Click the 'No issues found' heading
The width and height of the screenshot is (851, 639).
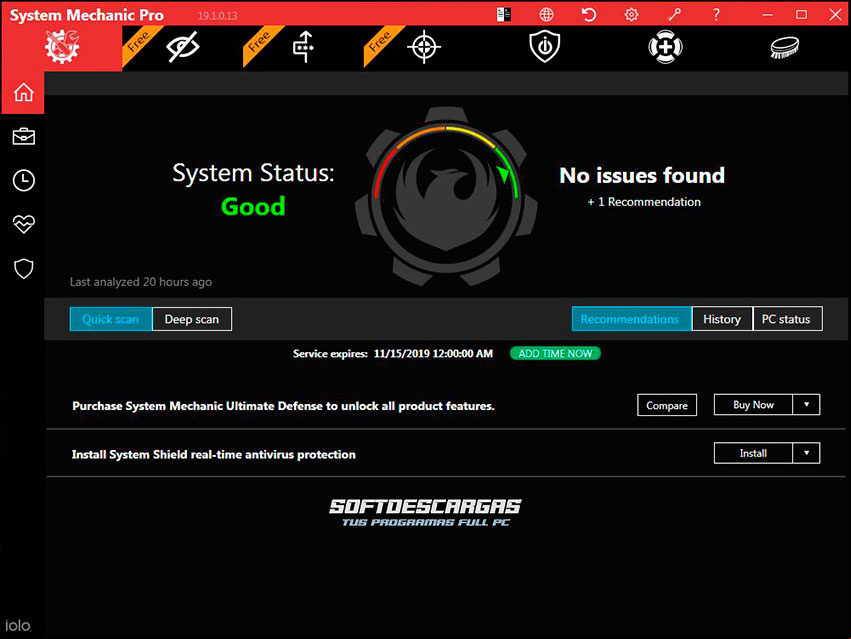(642, 175)
